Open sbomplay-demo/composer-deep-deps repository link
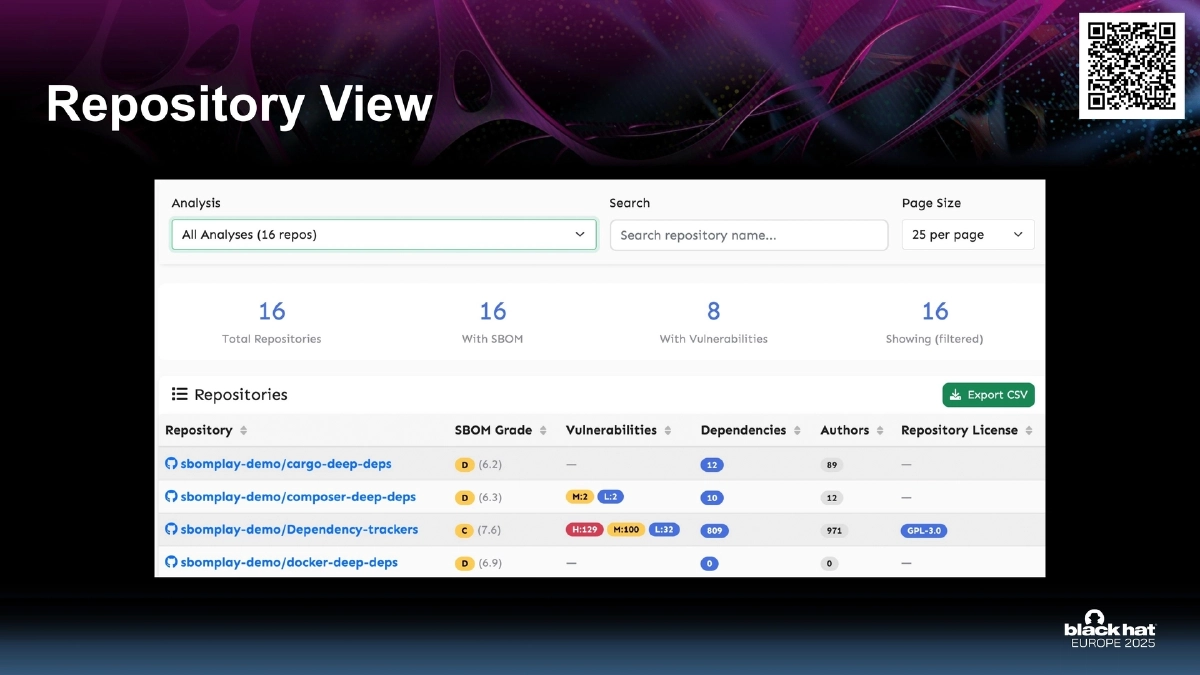Image resolution: width=1200 pixels, height=675 pixels. (x=298, y=497)
